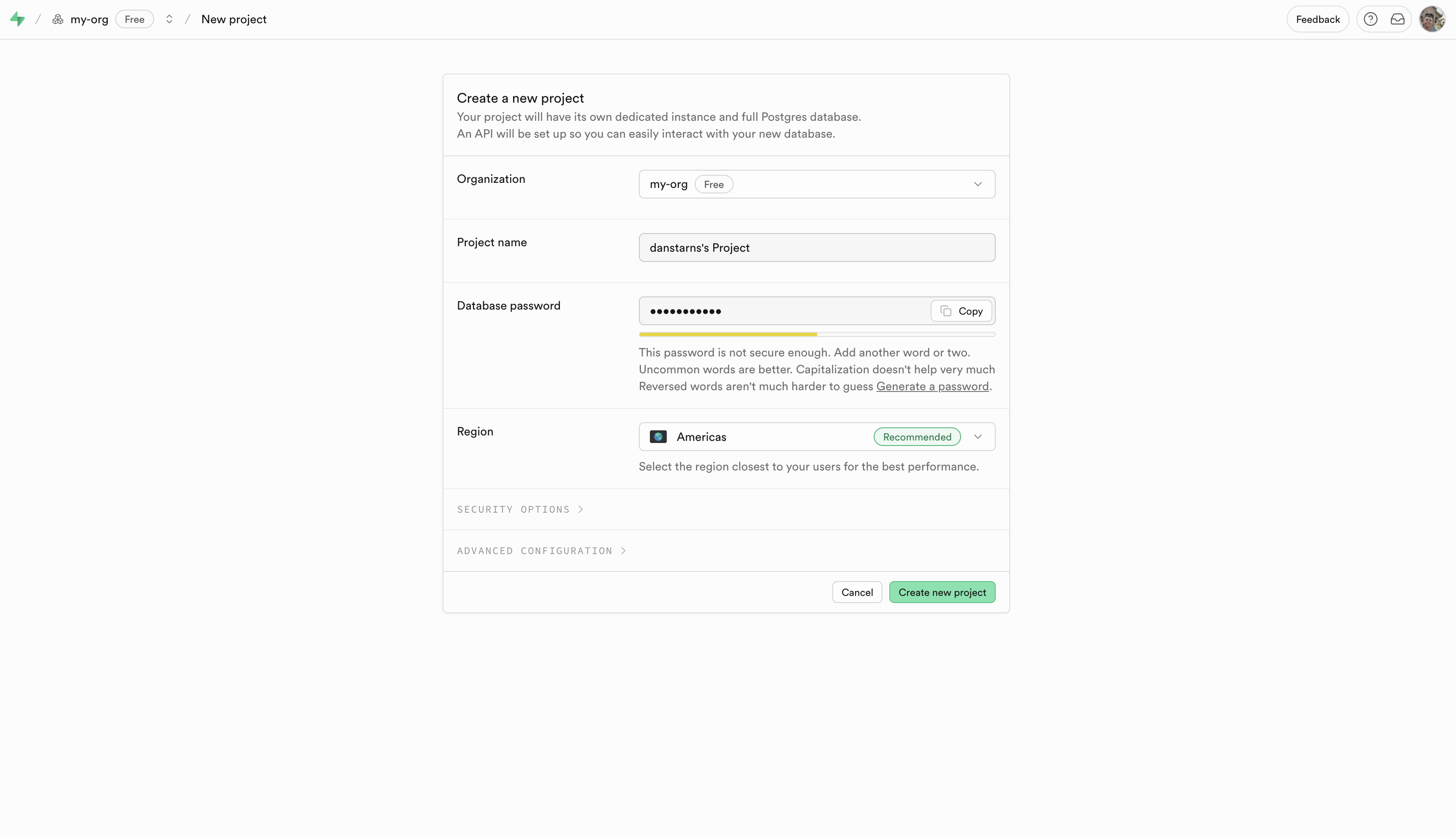Click the organization icon beside my-org breadcrumb
Image resolution: width=1456 pixels, height=837 pixels.
pyautogui.click(x=57, y=19)
